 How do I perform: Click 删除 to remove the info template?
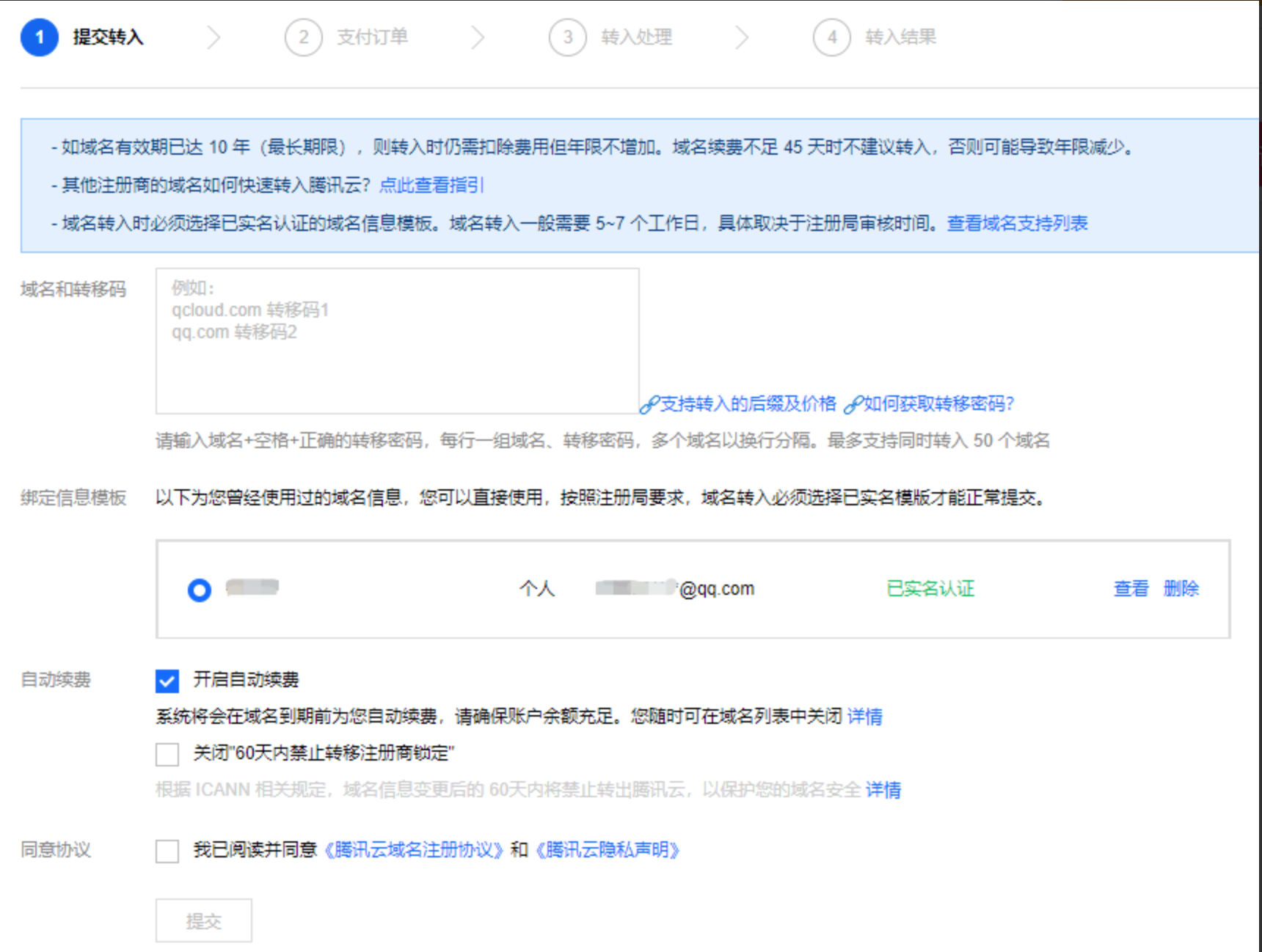point(1181,588)
